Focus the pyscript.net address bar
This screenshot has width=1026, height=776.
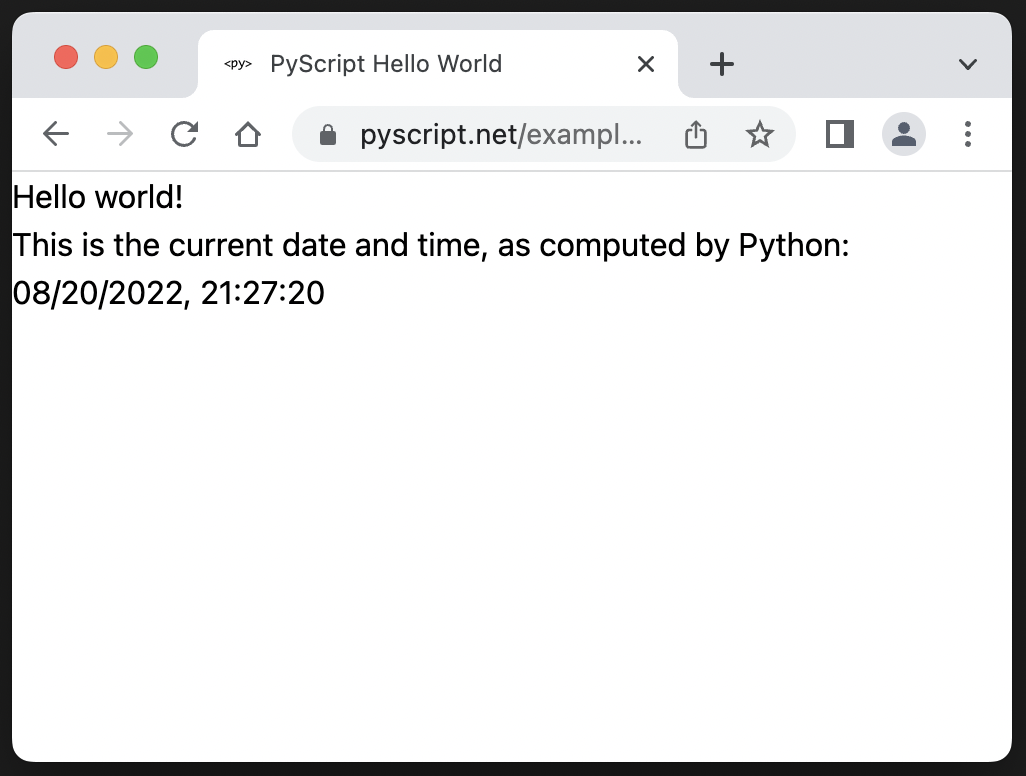(501, 135)
